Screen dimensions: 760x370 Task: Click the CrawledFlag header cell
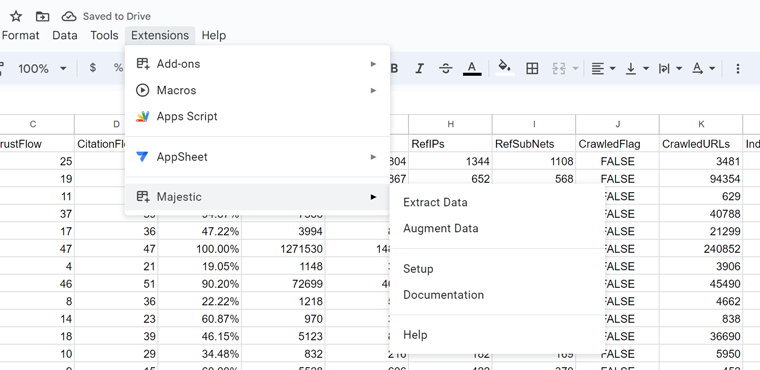[618, 144]
